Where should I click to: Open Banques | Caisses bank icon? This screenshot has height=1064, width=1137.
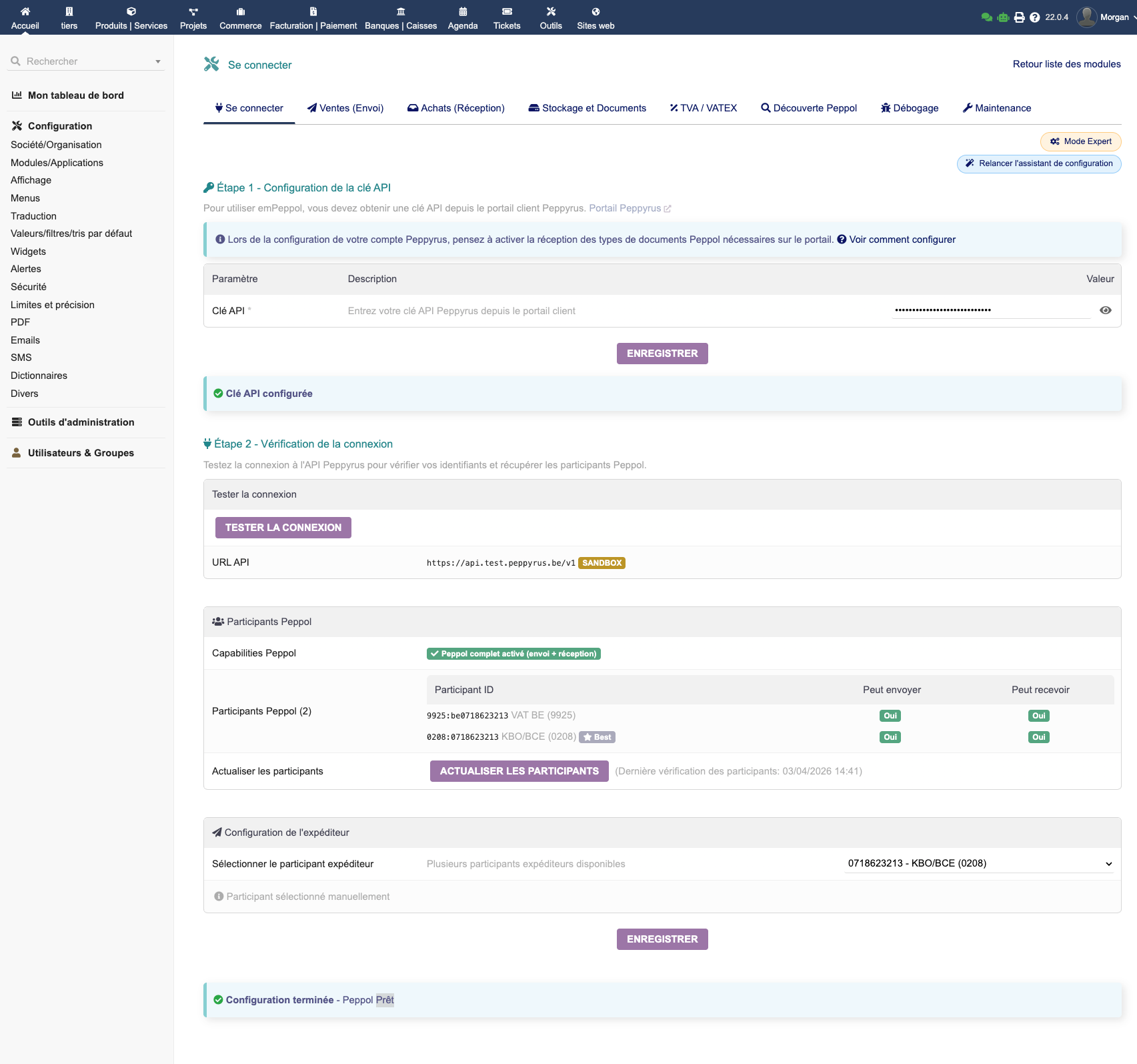tap(401, 11)
